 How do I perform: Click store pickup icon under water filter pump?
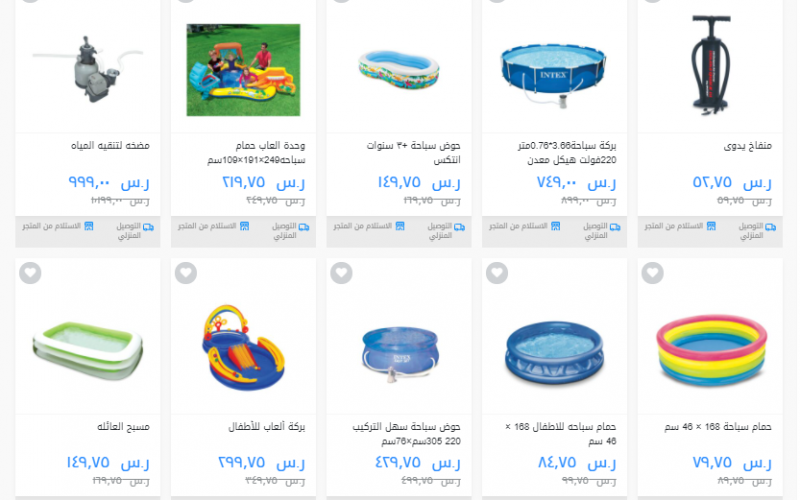click(89, 226)
